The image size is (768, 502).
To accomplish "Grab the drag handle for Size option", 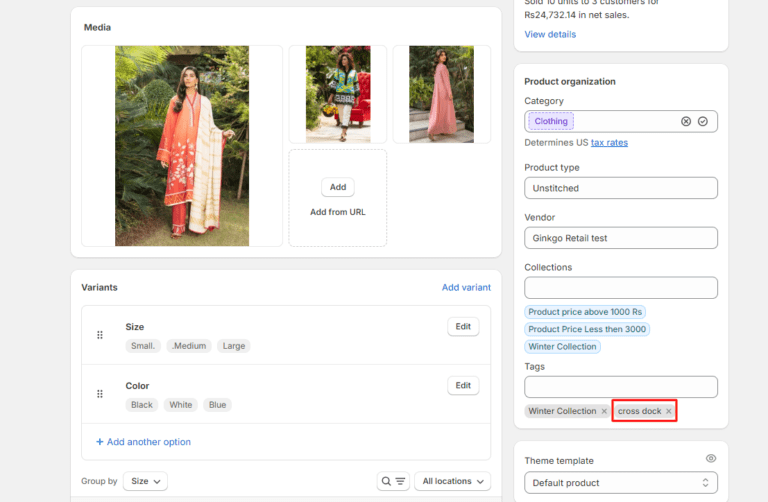I will (100, 335).
